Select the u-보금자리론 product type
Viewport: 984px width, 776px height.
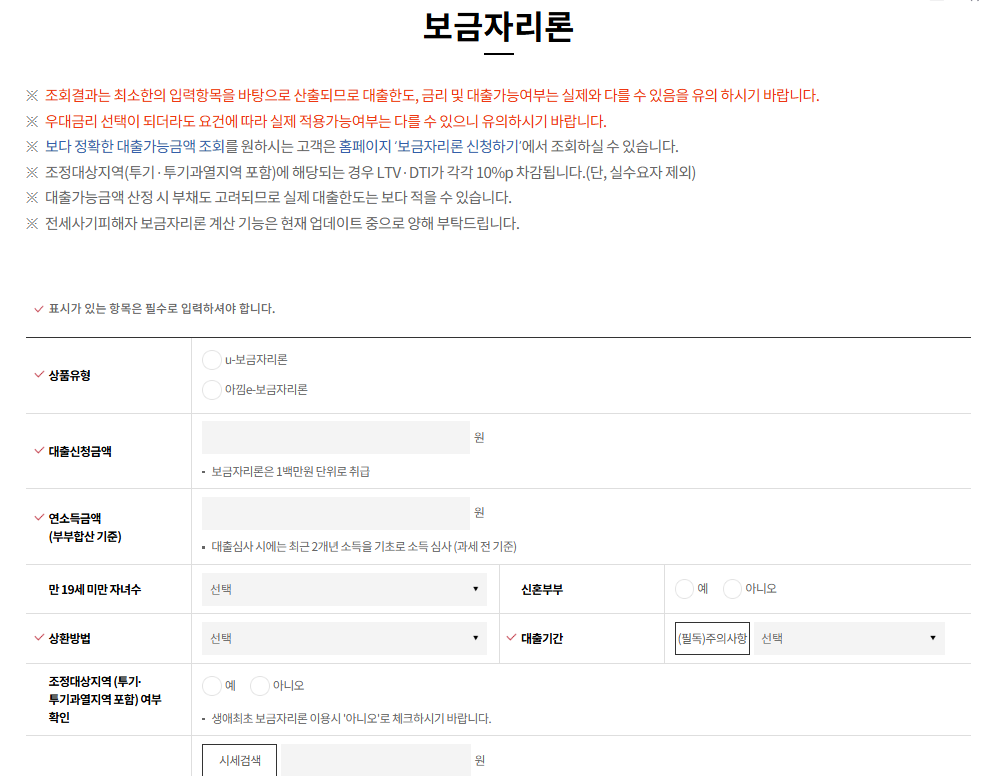(211, 360)
